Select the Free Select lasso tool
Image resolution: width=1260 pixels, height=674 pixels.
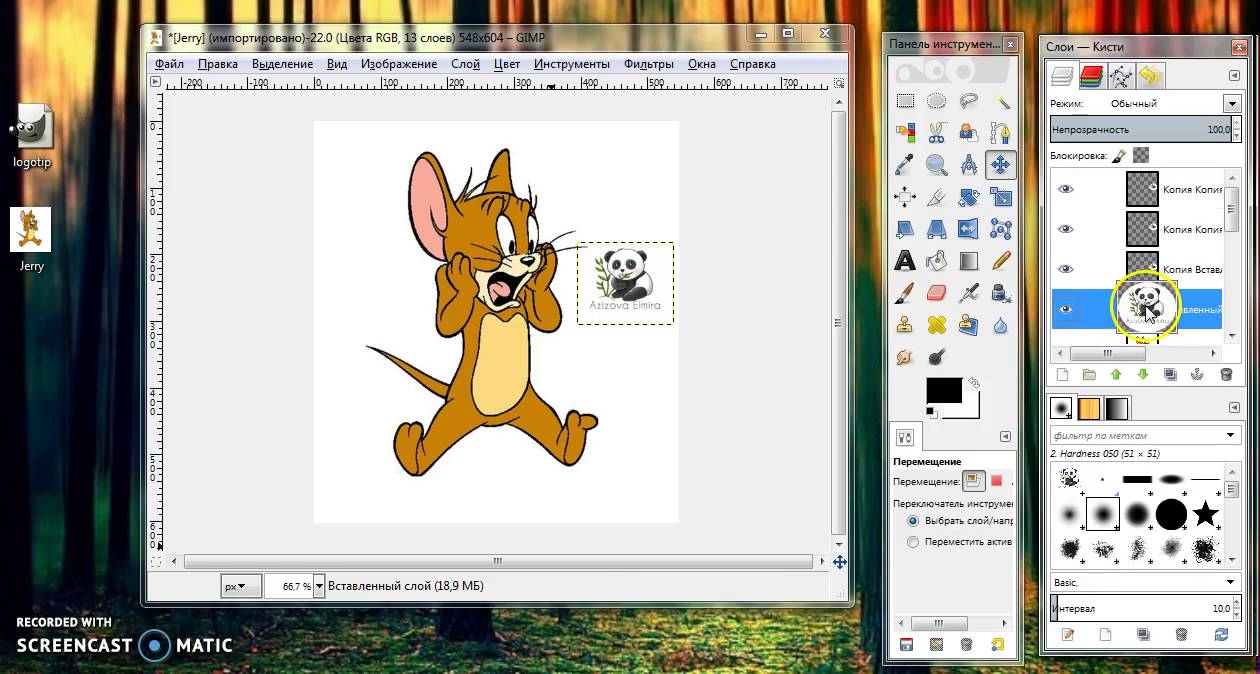[x=968, y=100]
